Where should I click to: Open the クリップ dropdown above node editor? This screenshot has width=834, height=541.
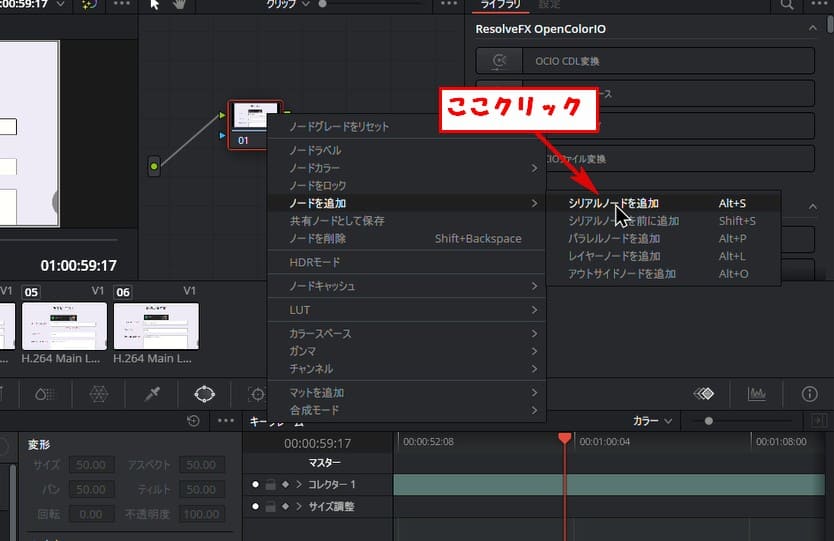point(287,5)
